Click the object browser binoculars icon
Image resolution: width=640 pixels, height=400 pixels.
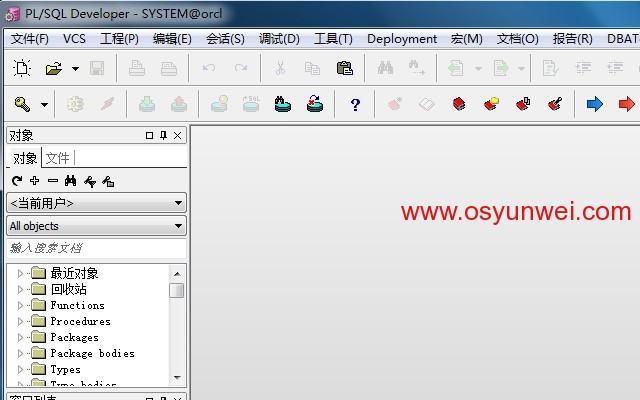point(71,181)
